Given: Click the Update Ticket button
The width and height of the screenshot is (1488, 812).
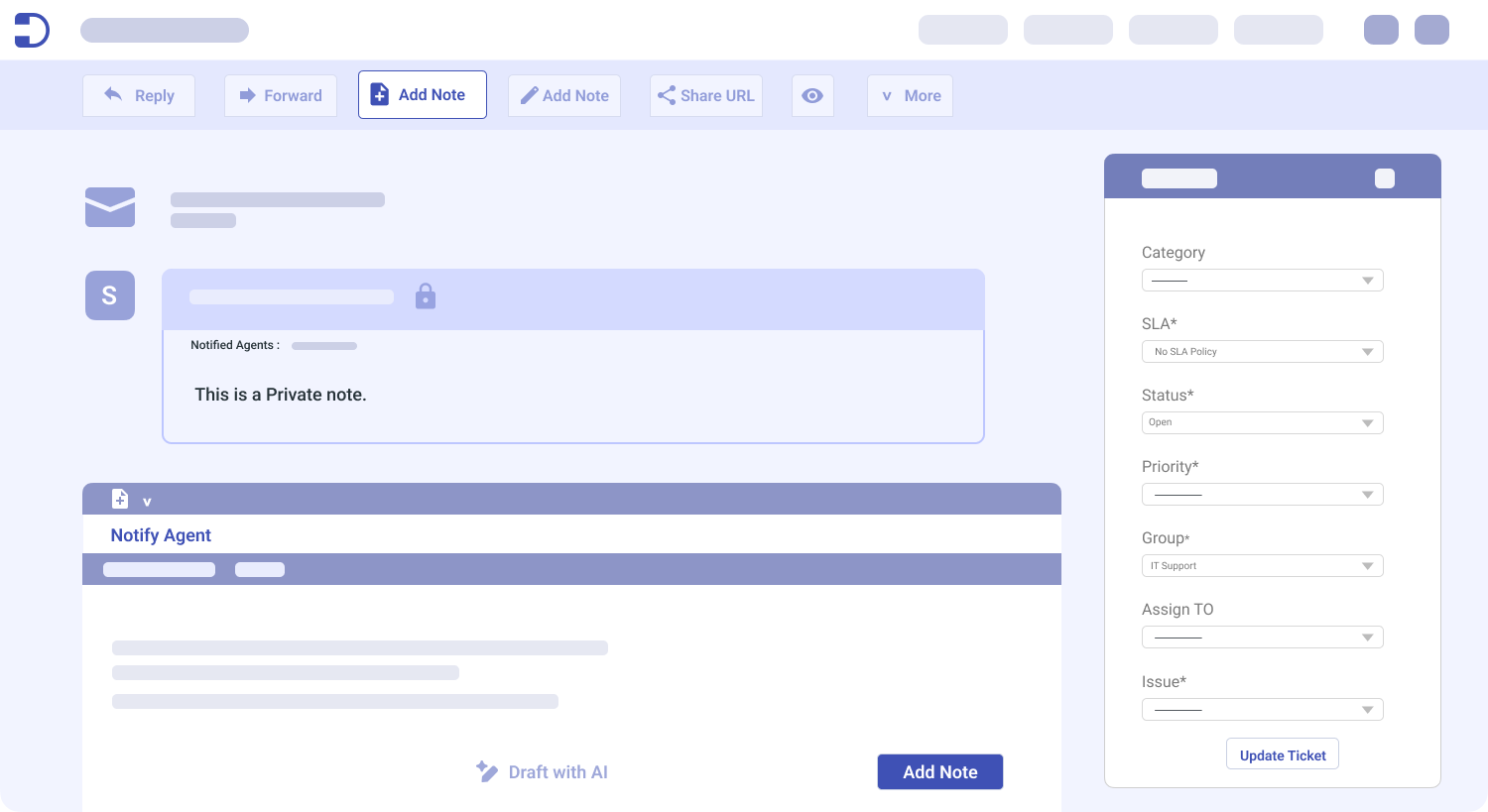Looking at the screenshot, I should point(1282,754).
